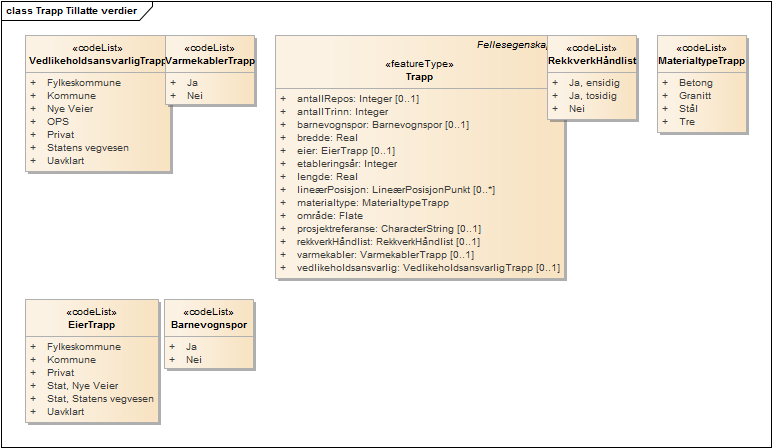
Task: Select the 'Granitt' value in MaterialtypeTrapp
Action: pos(694,96)
